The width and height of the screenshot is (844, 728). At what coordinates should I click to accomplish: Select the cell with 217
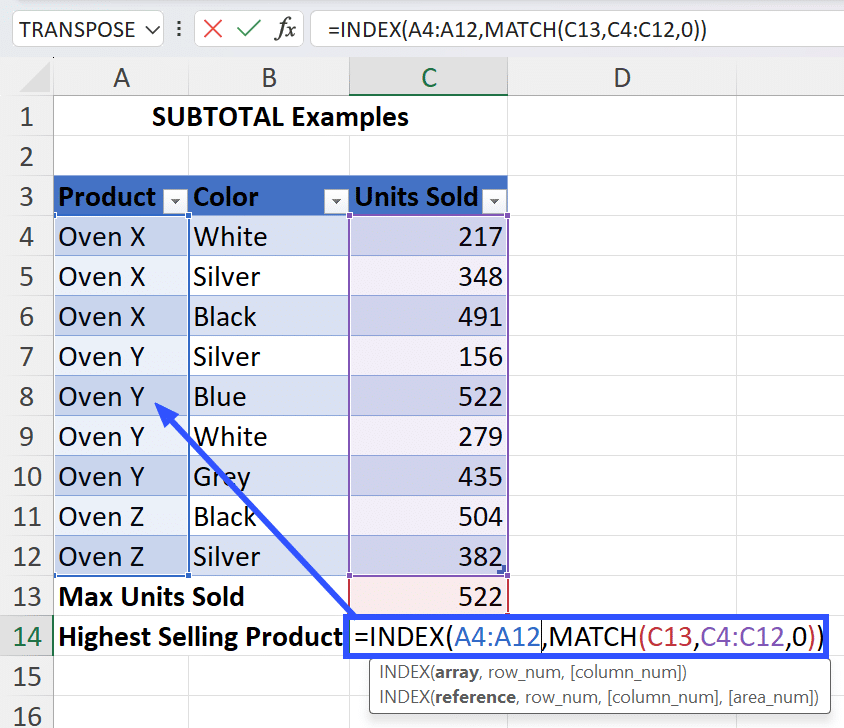pos(428,237)
